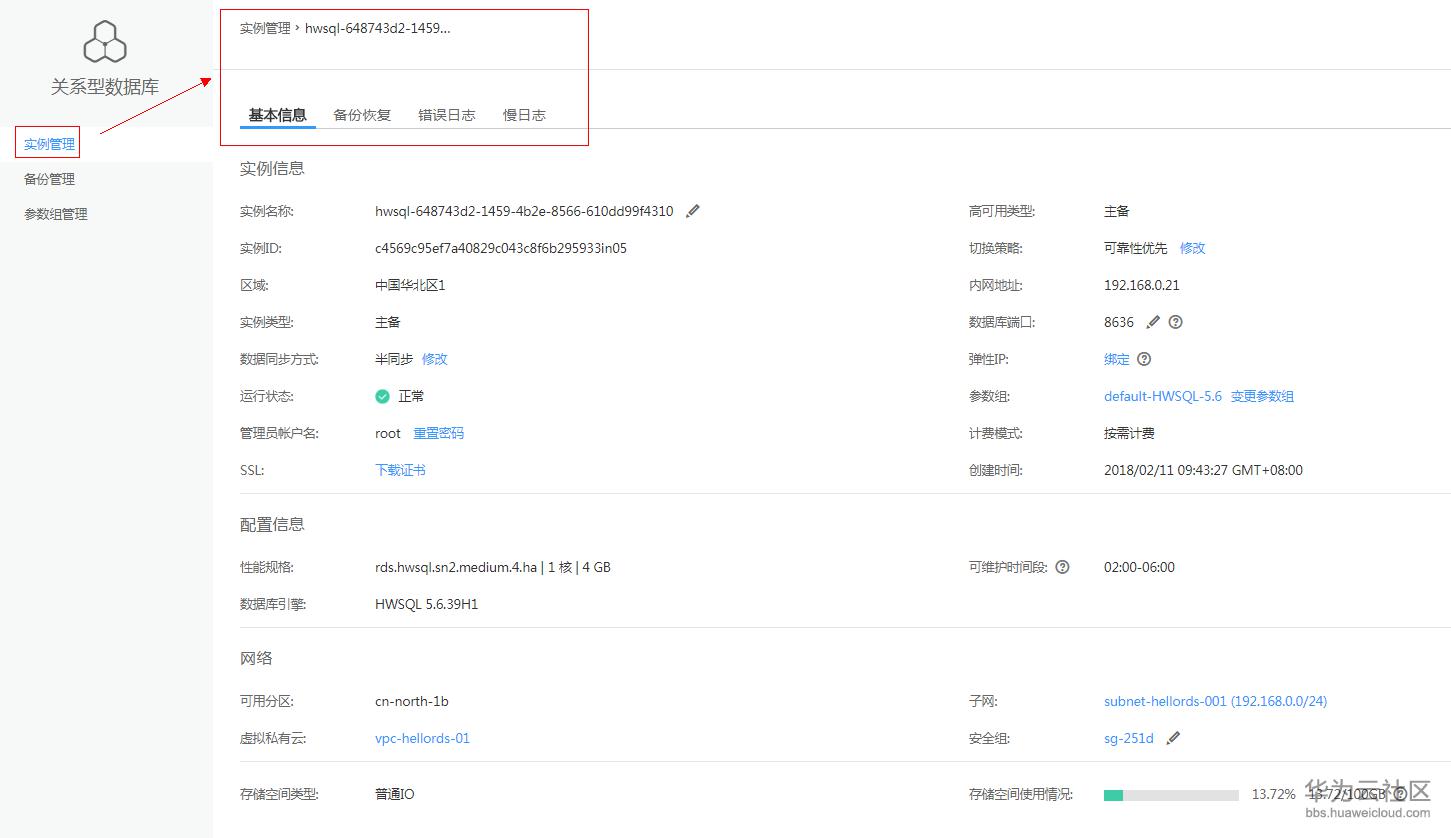This screenshot has width=1451, height=838.
Task: Click the storage usage progress bar
Action: (x=1171, y=795)
